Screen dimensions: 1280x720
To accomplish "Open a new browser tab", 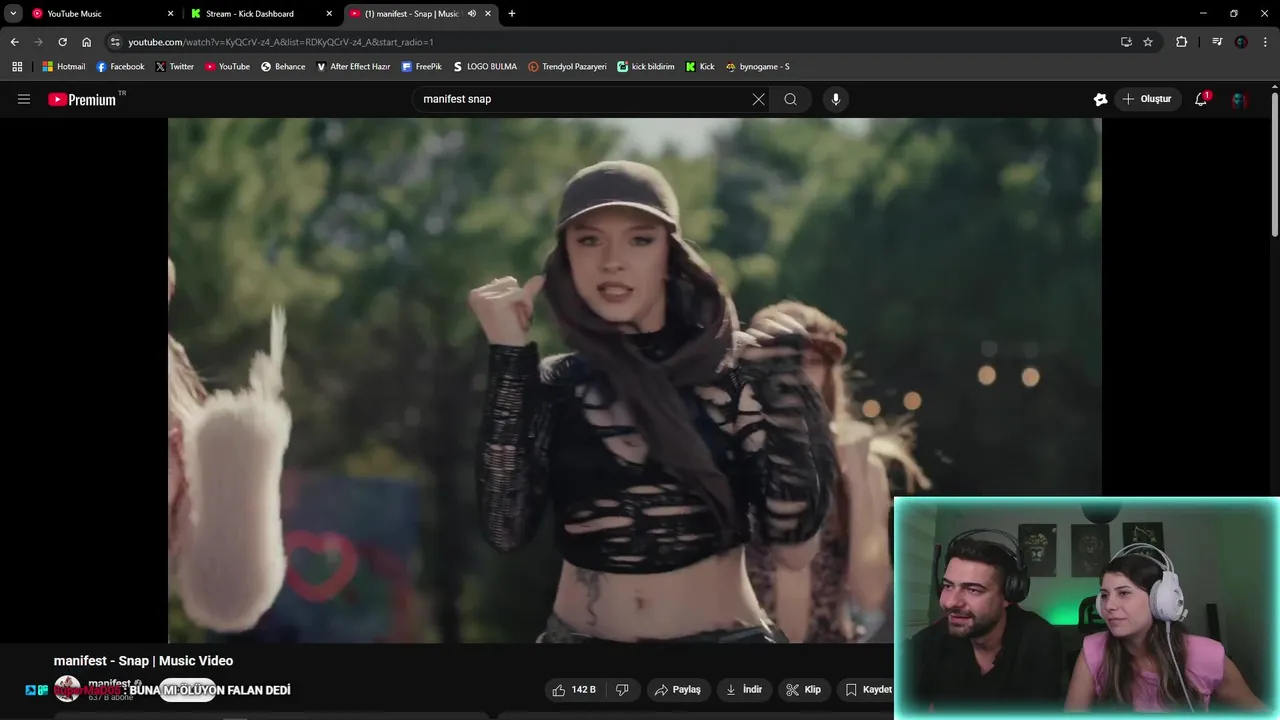I will click(x=512, y=14).
